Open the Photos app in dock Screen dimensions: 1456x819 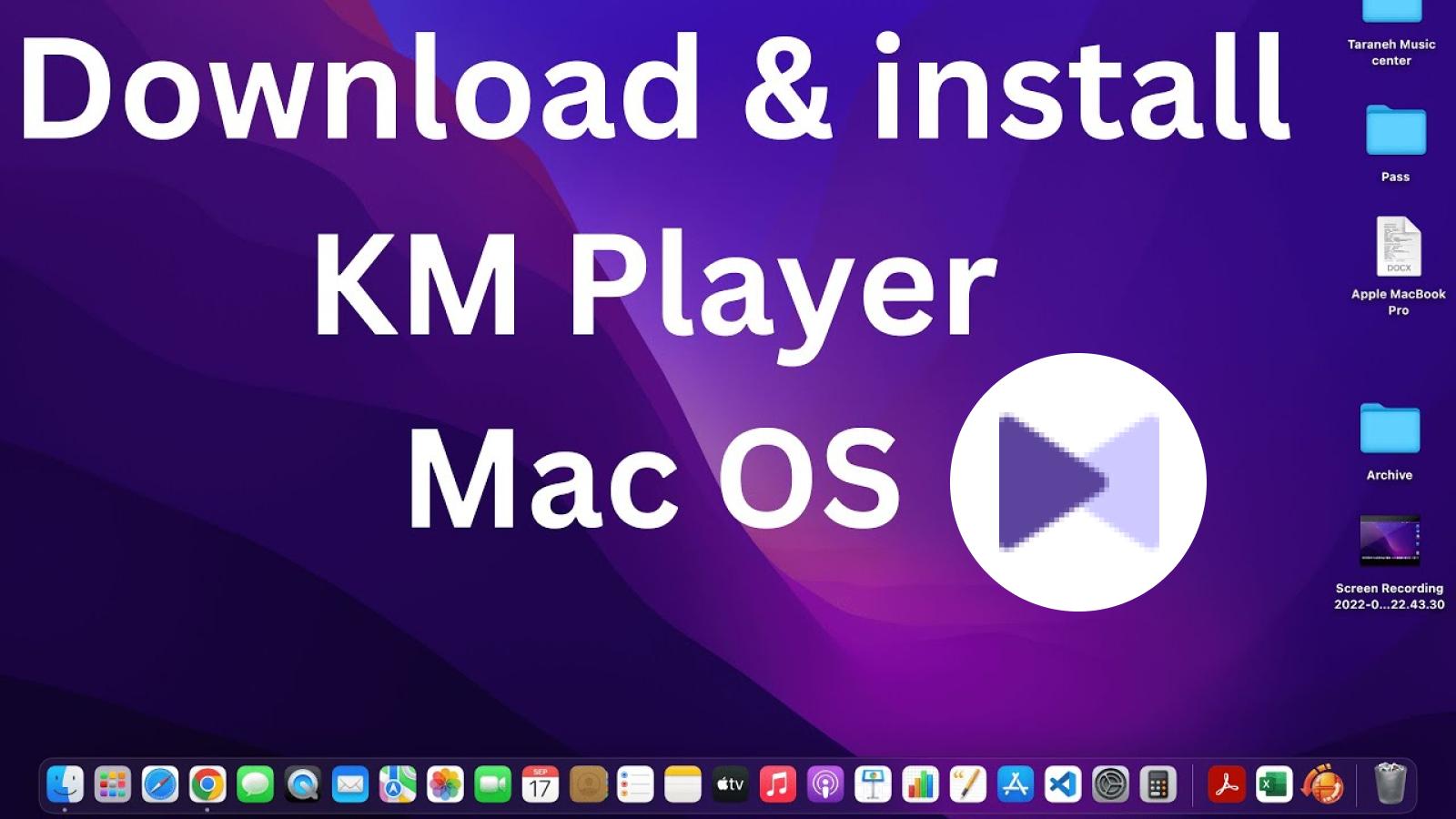445,784
